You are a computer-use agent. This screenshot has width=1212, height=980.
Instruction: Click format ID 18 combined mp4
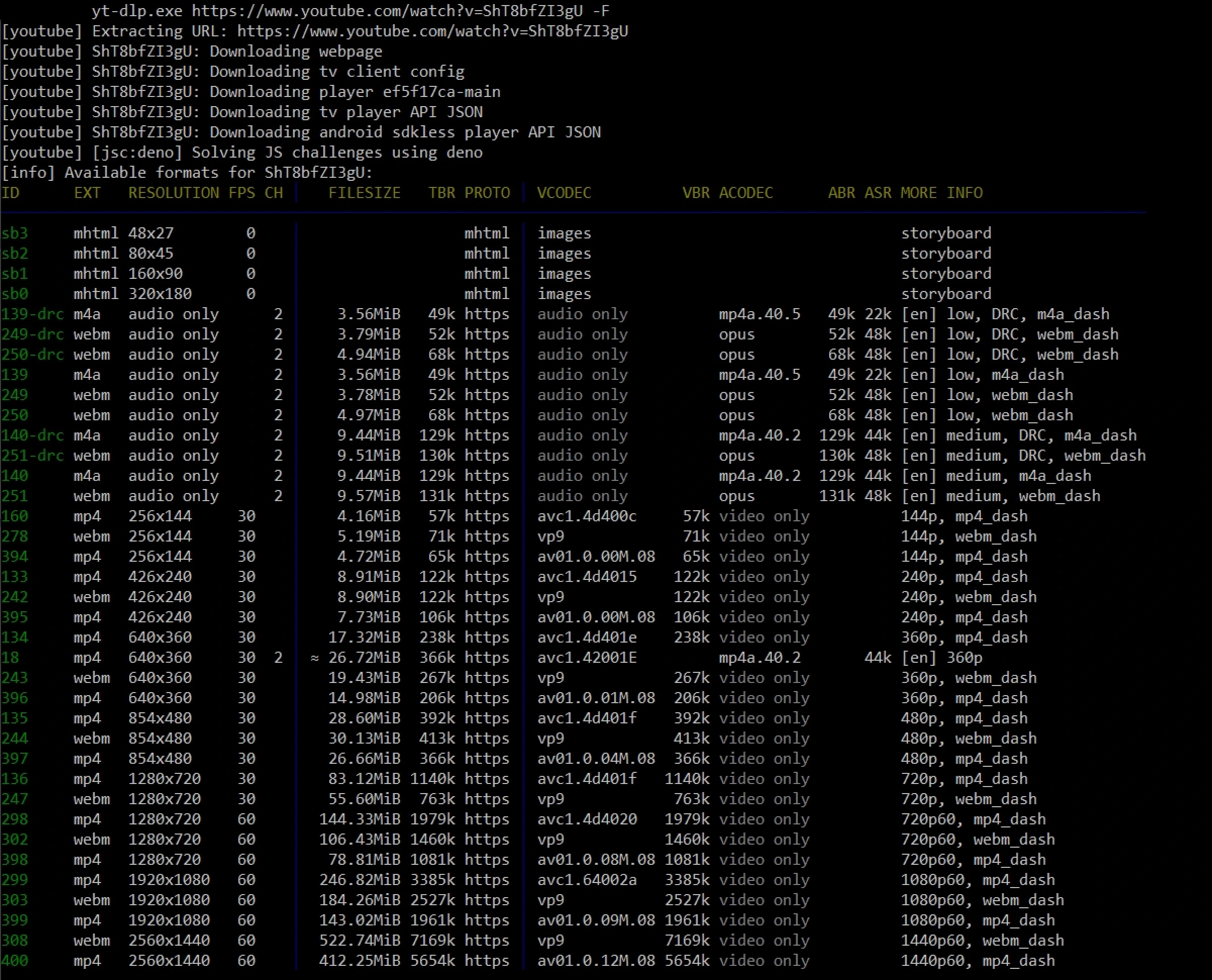coord(10,658)
